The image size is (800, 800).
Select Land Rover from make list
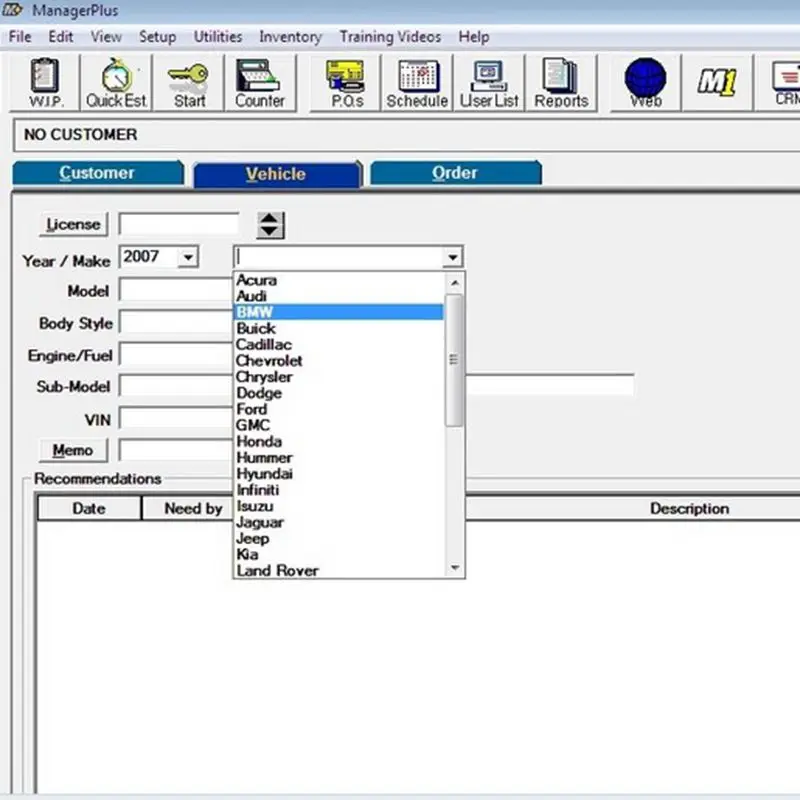[x=339, y=571]
